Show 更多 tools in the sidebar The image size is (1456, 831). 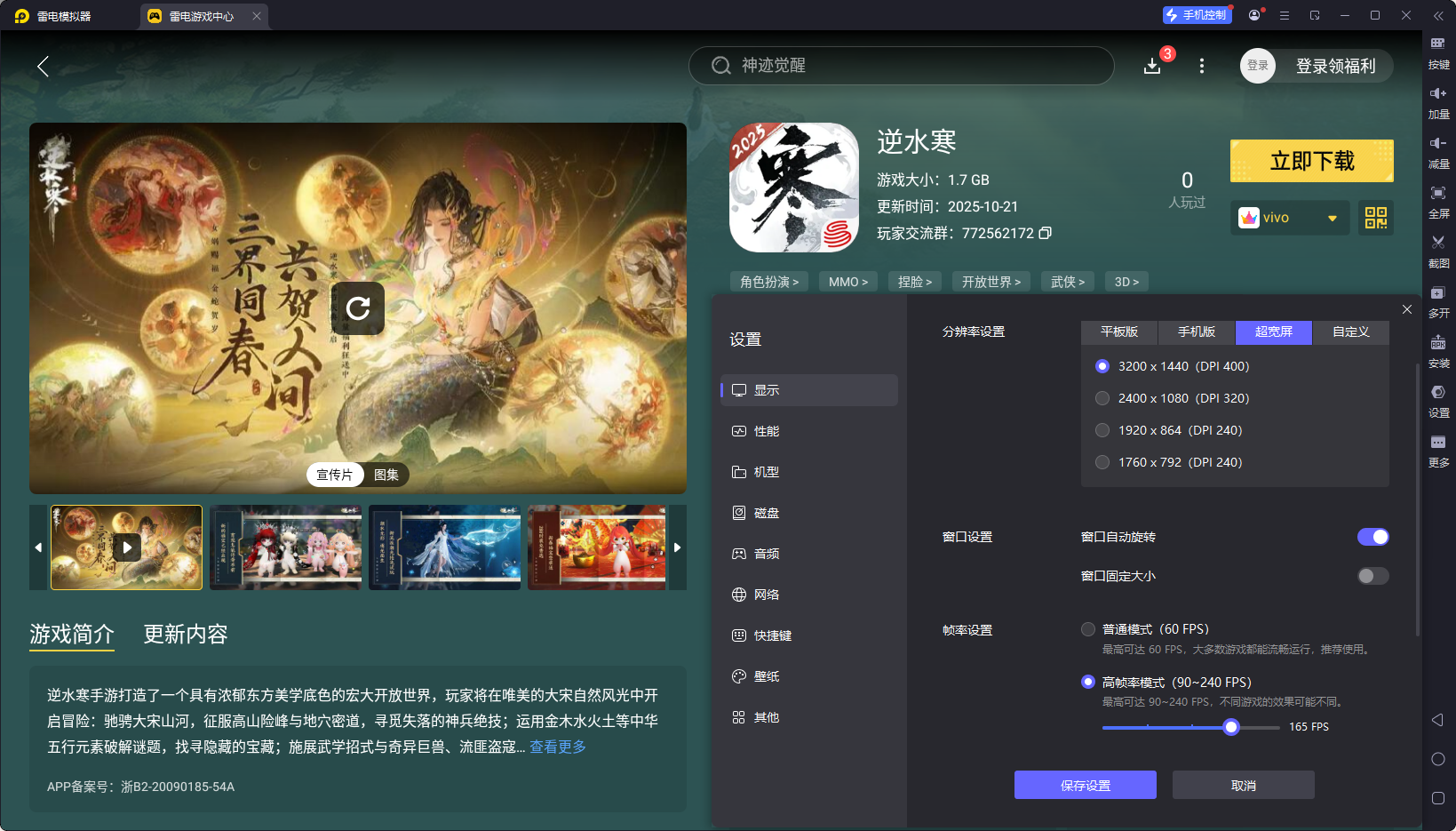(1438, 451)
